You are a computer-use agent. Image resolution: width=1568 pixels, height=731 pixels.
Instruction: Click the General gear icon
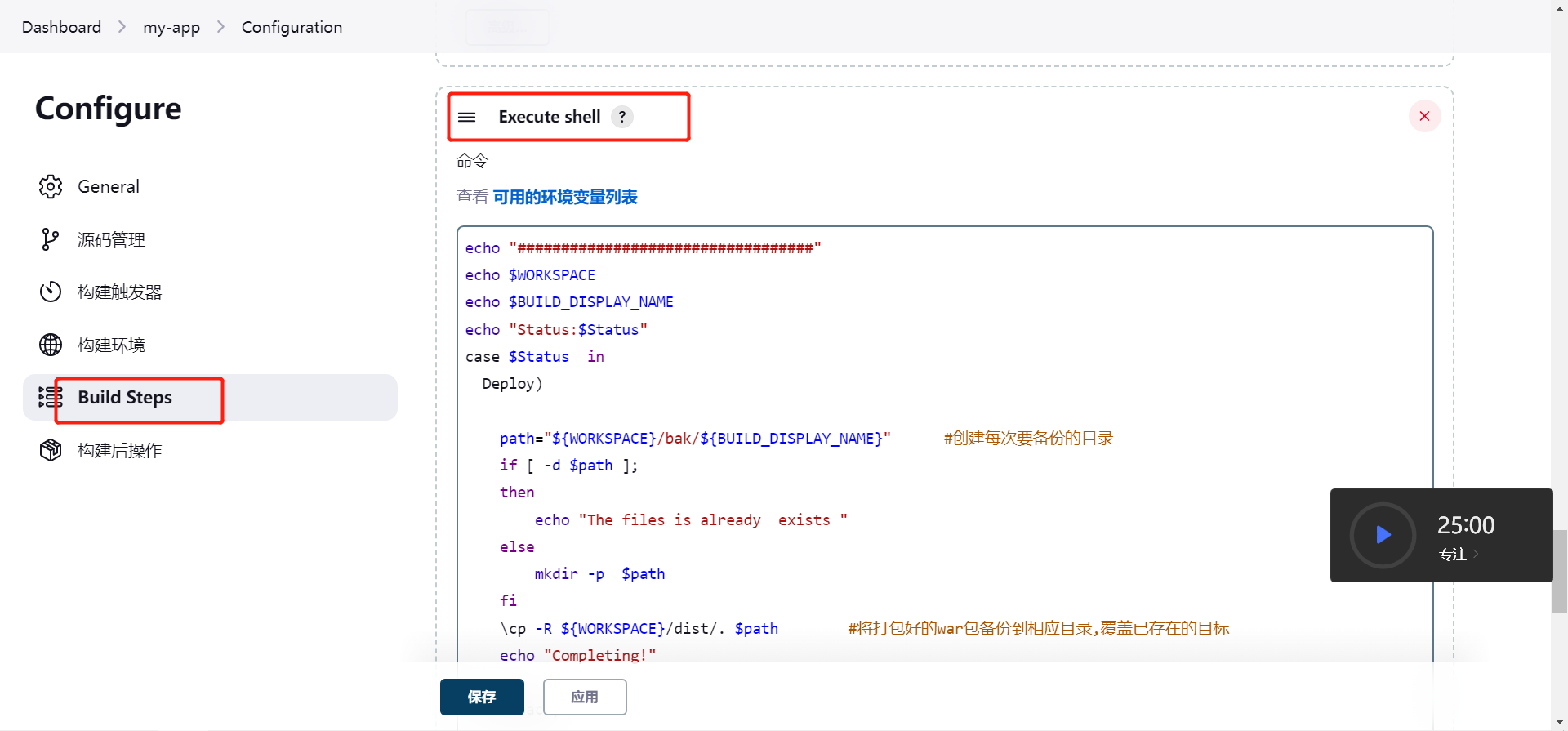tap(51, 187)
